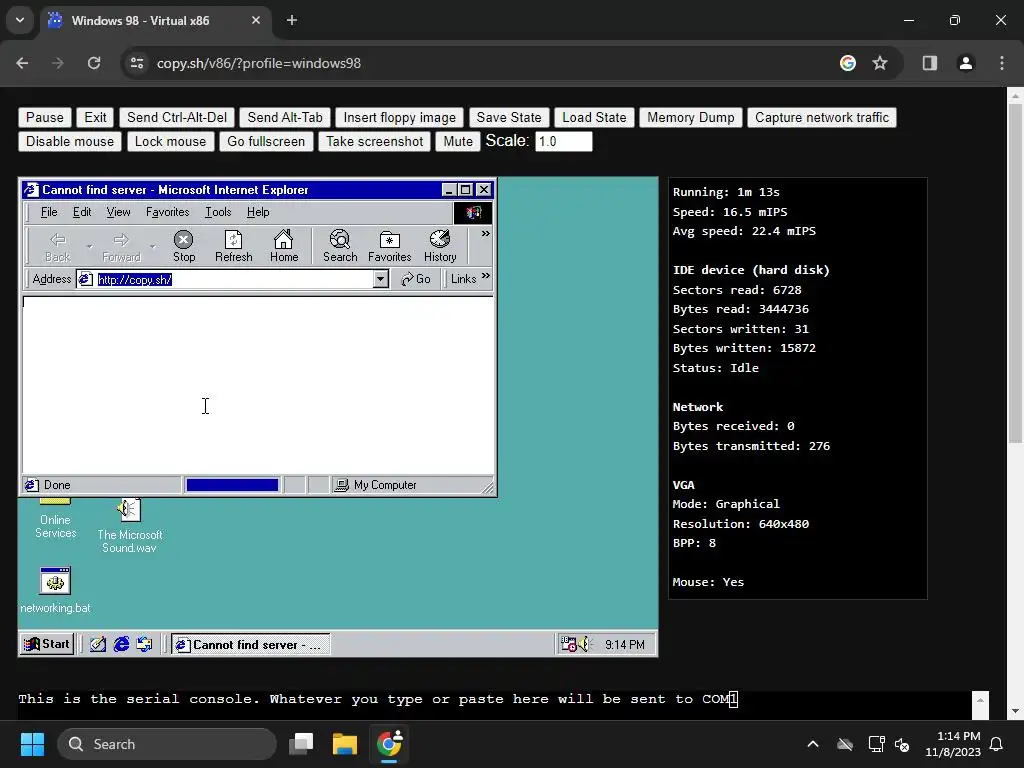Image resolution: width=1024 pixels, height=768 pixels.
Task: Toggle Disable mouse button
Action: [70, 141]
